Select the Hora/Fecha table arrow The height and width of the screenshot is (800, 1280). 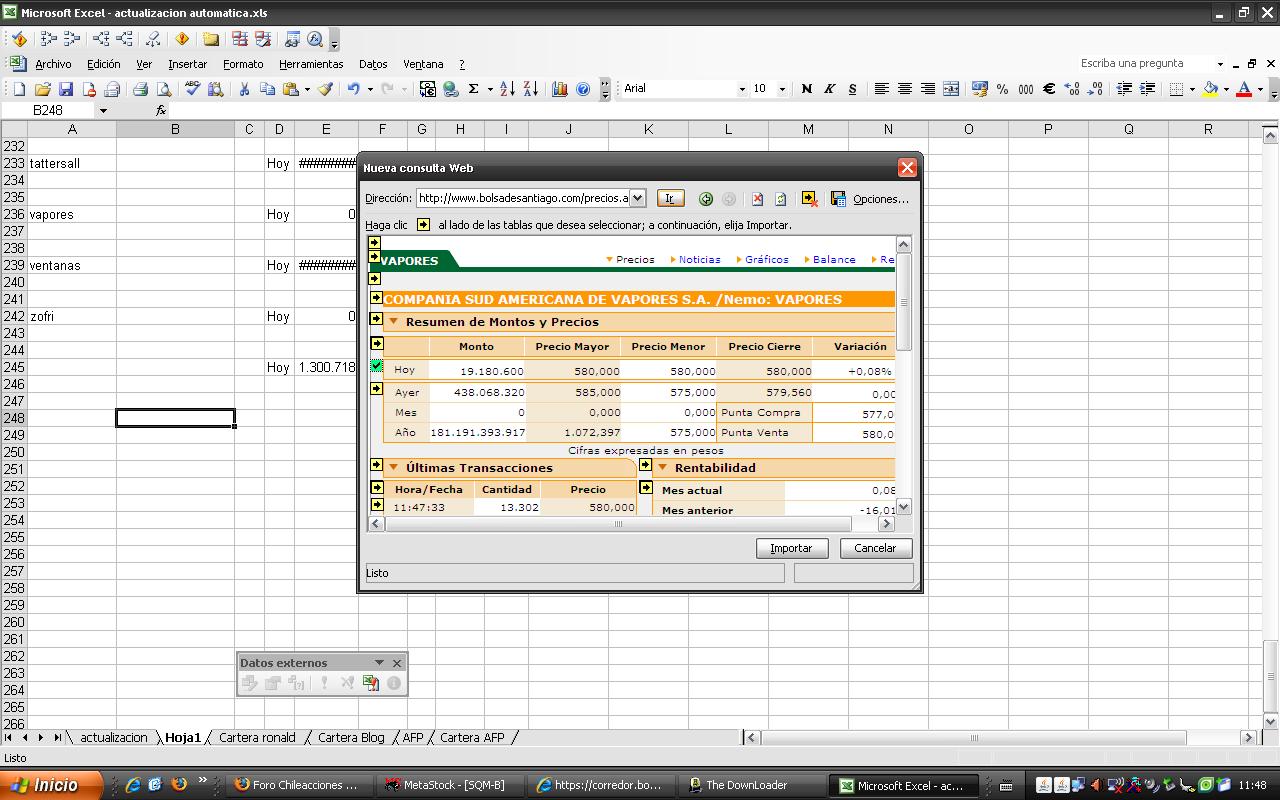(376, 487)
